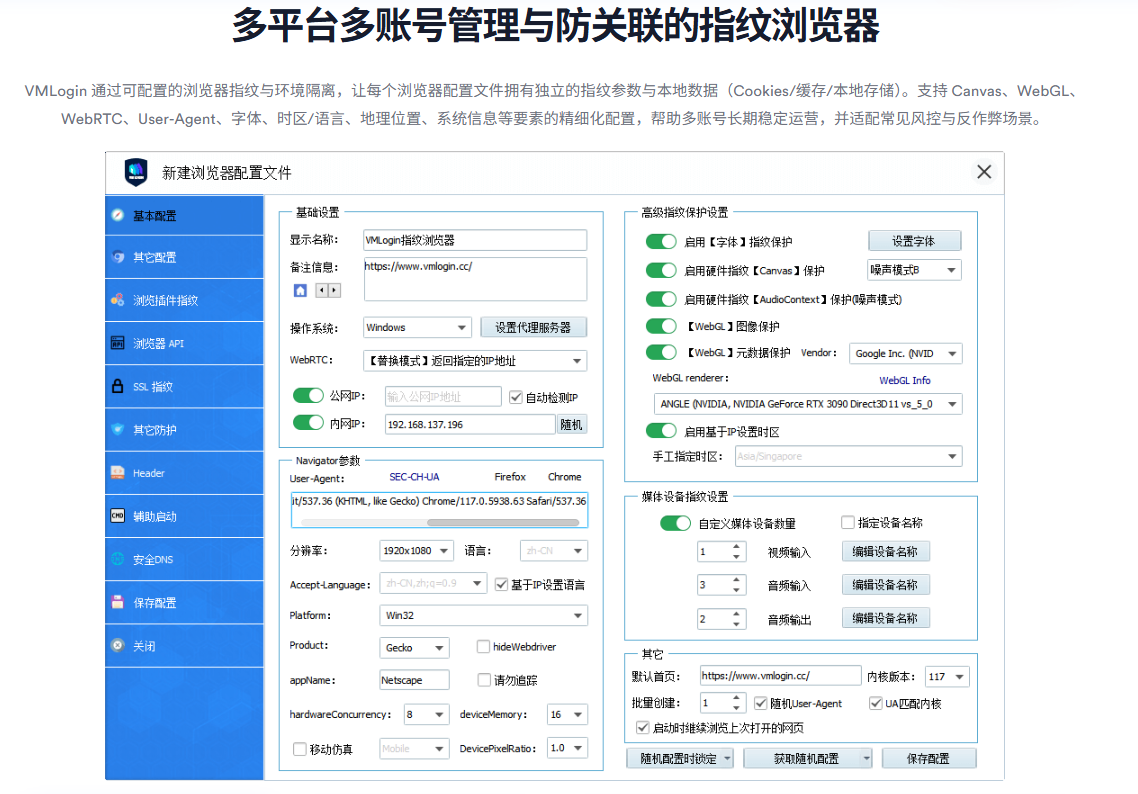Open DevicePixelRatio dropdown
This screenshot has width=1138, height=794.
click(567, 748)
